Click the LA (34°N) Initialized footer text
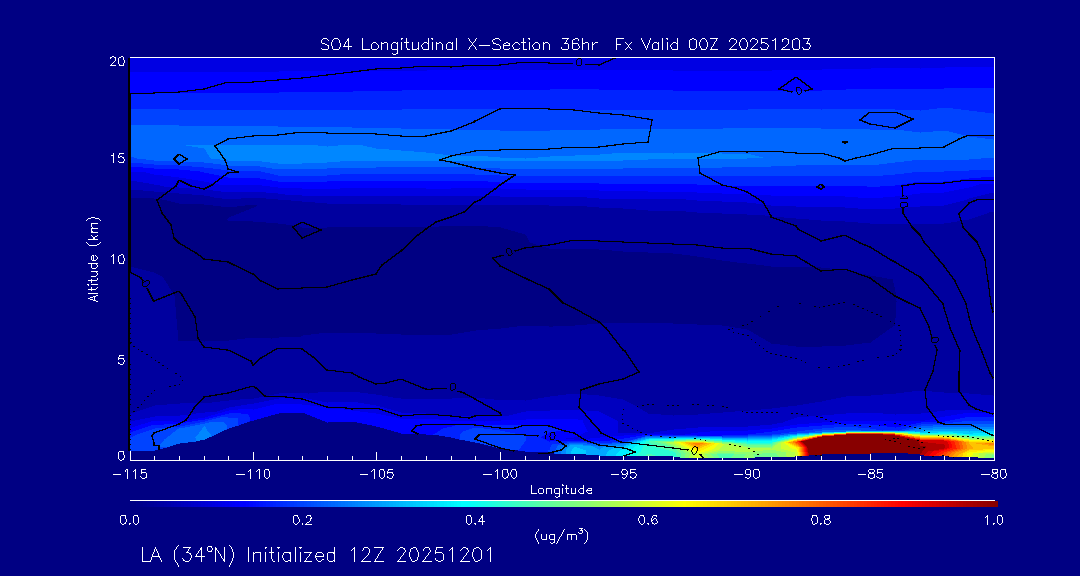Image resolution: width=1080 pixels, height=576 pixels. [x=316, y=555]
